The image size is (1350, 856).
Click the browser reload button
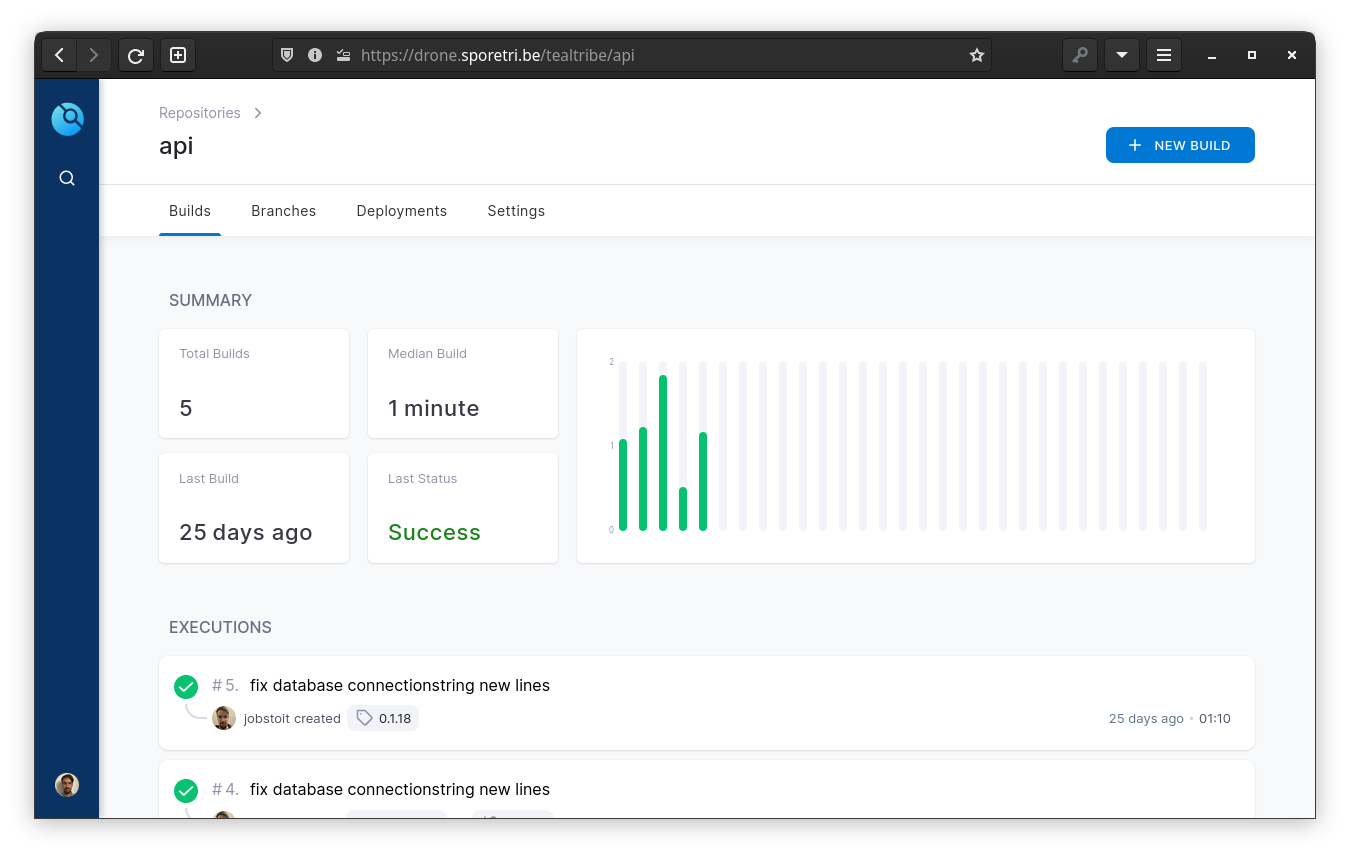click(136, 55)
